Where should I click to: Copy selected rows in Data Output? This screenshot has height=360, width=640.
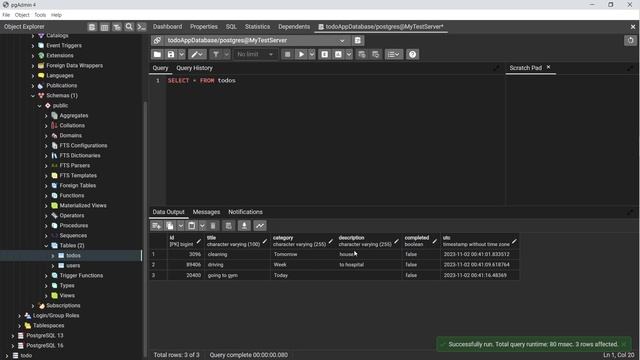tap(170, 226)
